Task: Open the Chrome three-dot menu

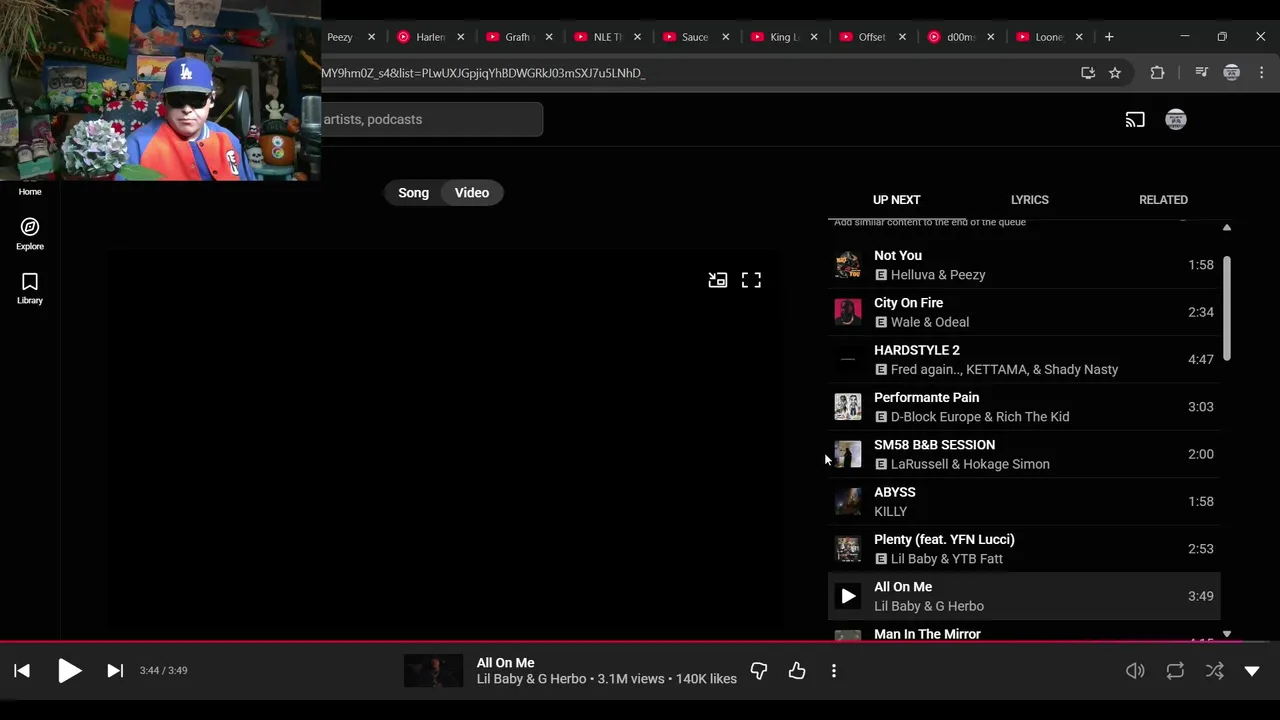Action: click(1262, 73)
